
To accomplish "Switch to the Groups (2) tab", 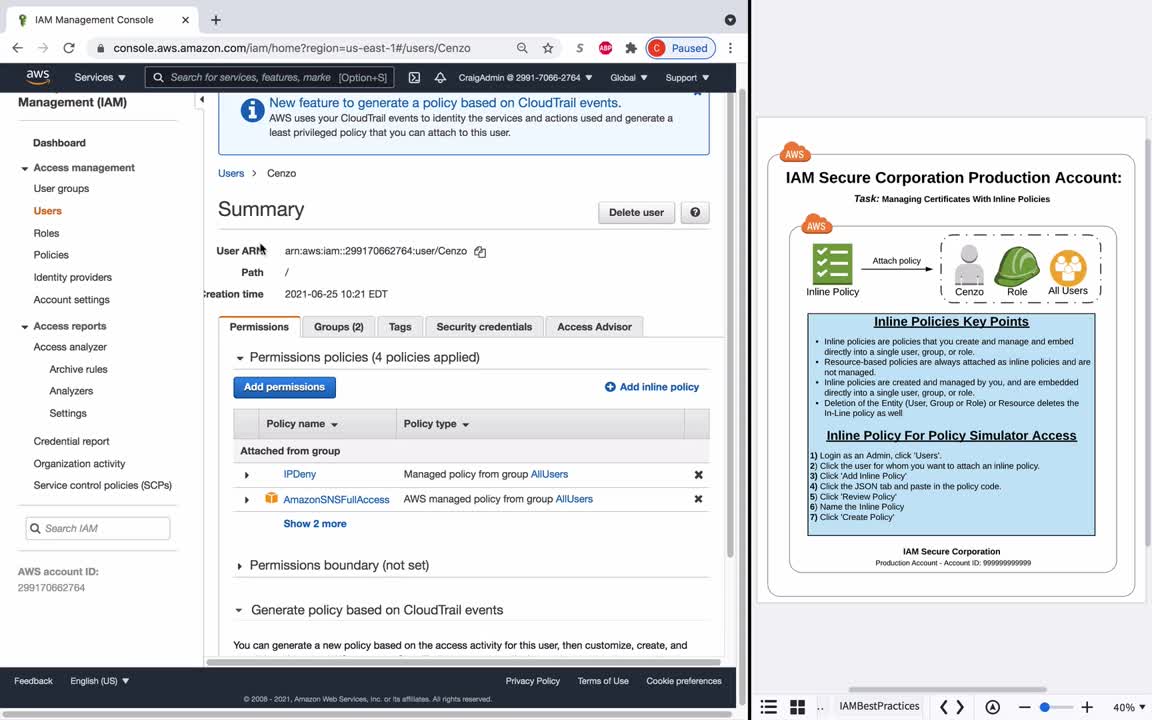I will point(339,326).
